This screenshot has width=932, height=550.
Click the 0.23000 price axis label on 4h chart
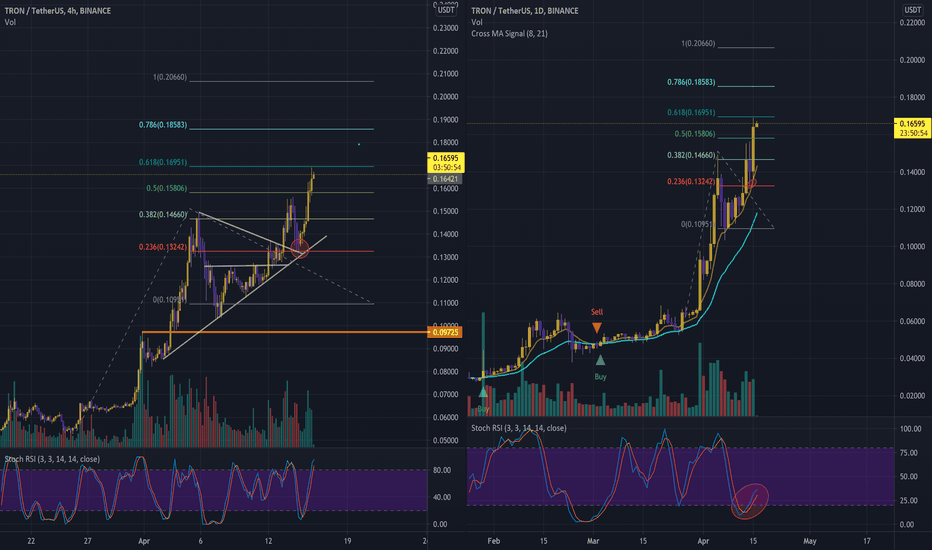(445, 28)
